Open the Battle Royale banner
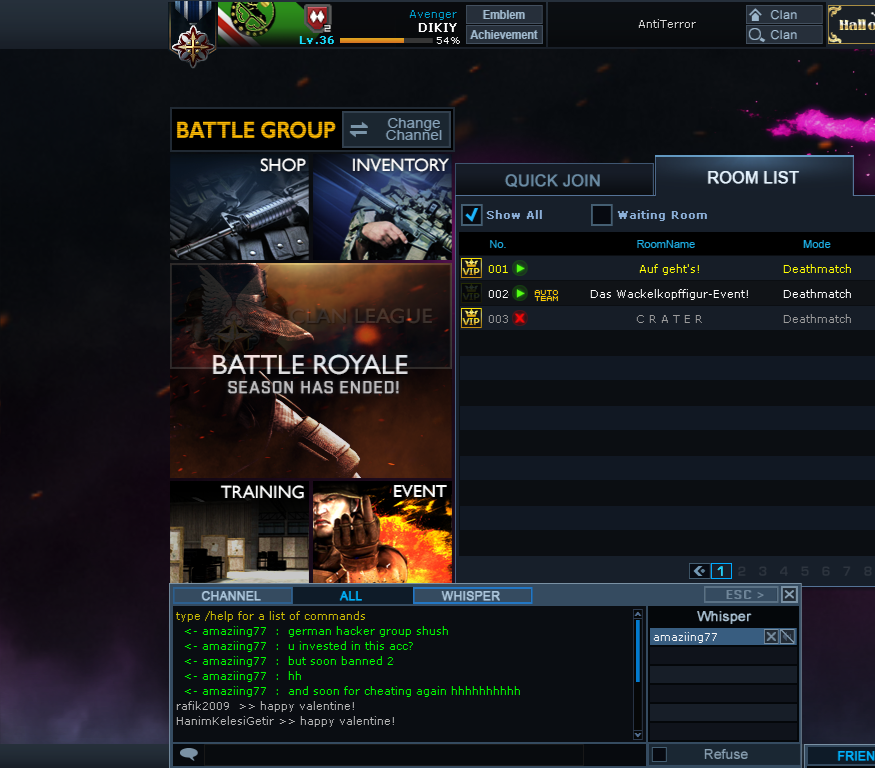This screenshot has width=875, height=768. [311, 371]
